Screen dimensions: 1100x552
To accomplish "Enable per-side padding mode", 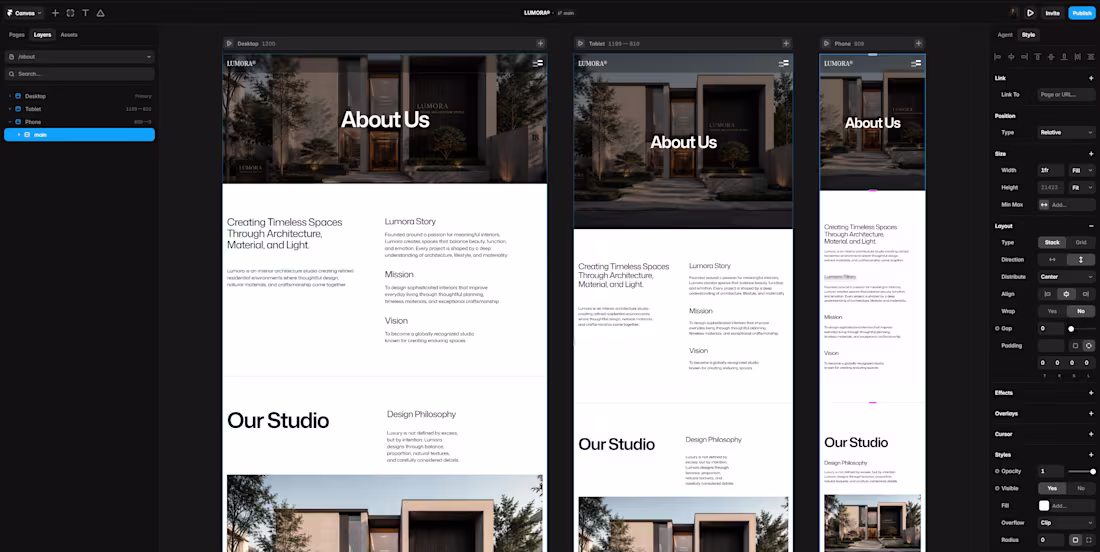I will [x=1088, y=346].
